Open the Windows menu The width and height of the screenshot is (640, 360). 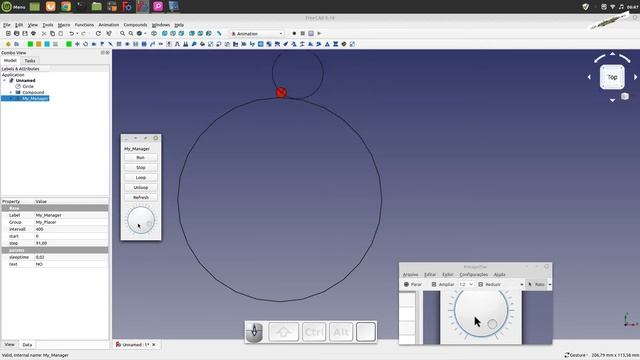[161, 25]
